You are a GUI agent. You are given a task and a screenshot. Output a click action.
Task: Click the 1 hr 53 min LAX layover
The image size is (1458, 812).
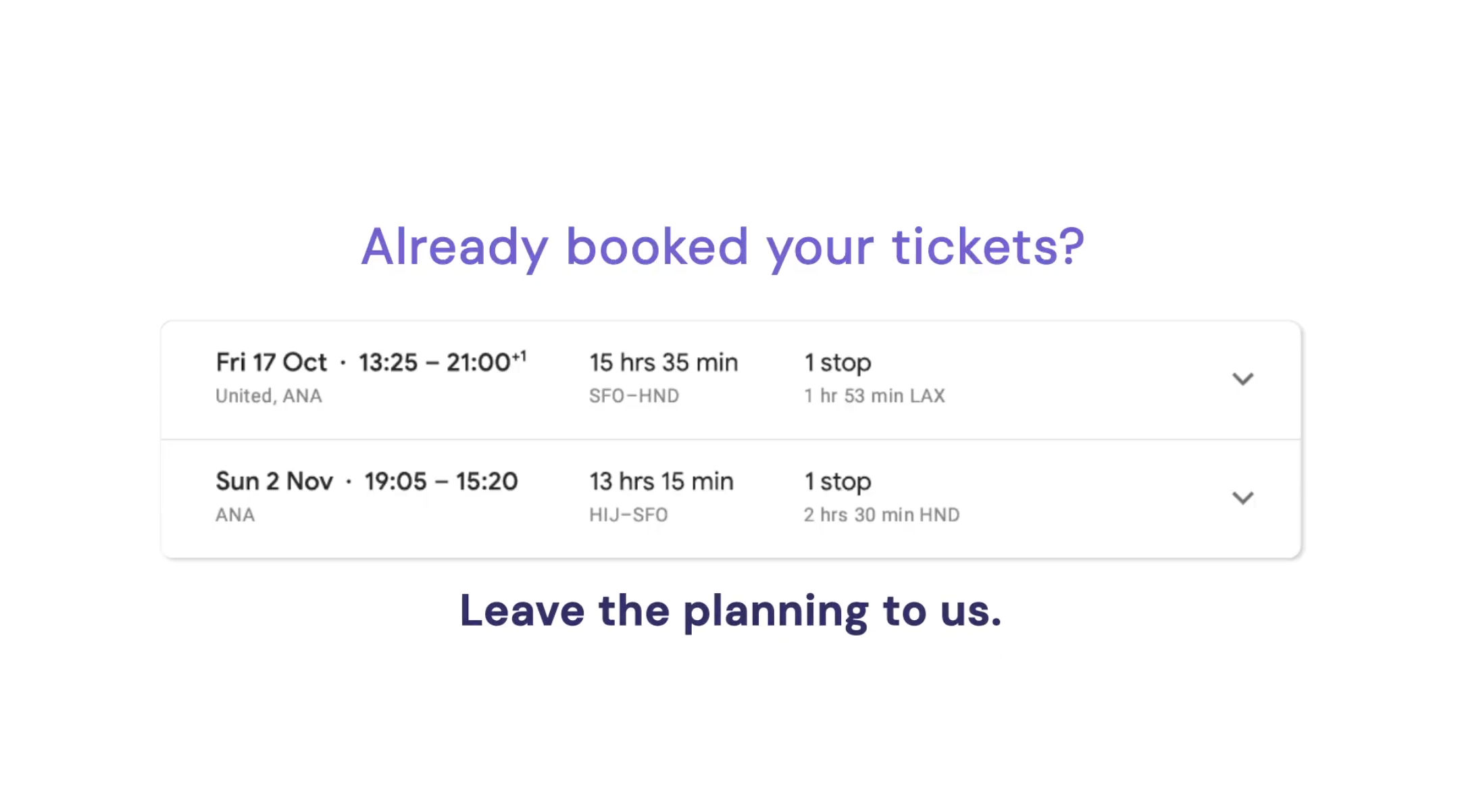point(874,396)
